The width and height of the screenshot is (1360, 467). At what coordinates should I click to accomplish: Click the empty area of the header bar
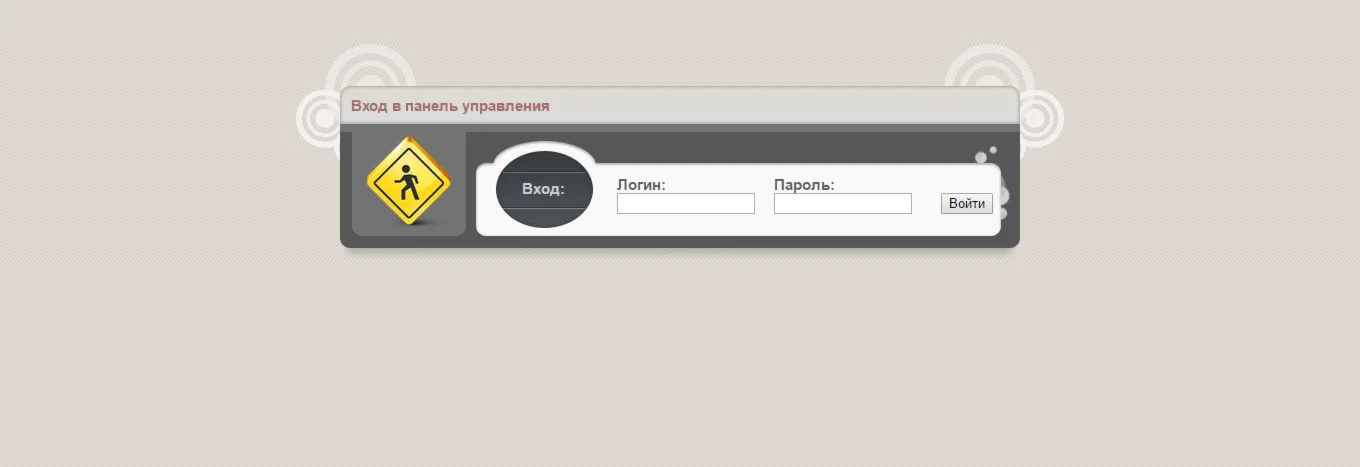pyautogui.click(x=780, y=106)
